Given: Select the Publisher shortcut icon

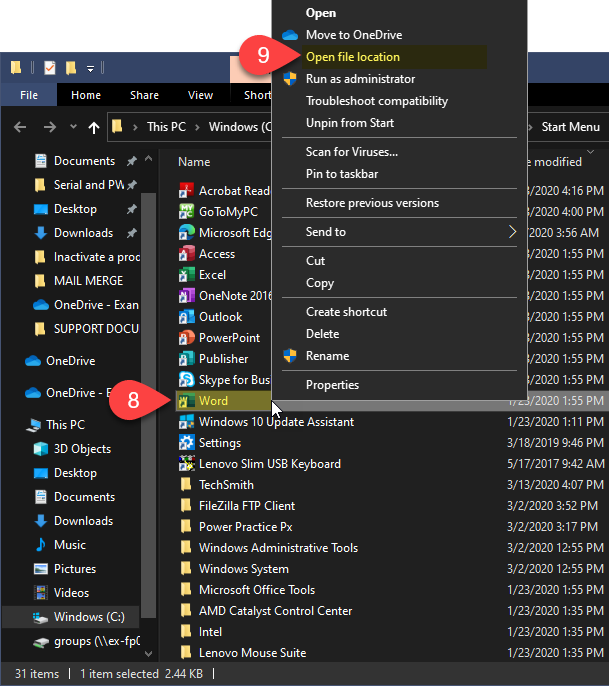Looking at the screenshot, I should (x=186, y=359).
